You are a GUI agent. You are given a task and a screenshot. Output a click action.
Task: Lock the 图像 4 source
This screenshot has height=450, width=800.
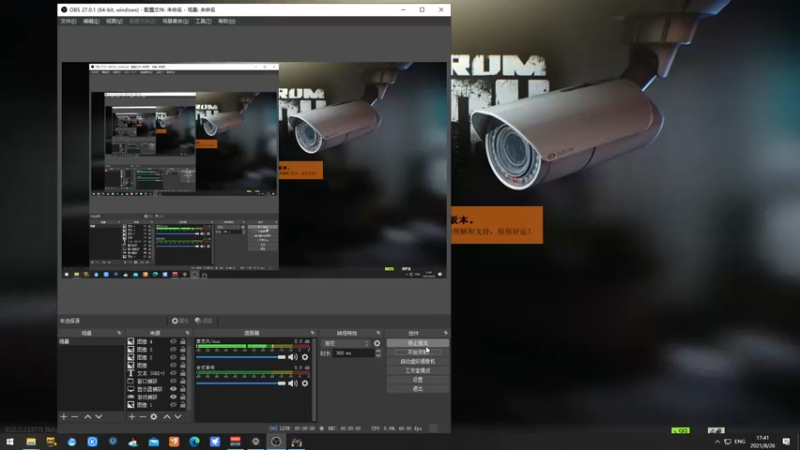[x=183, y=342]
